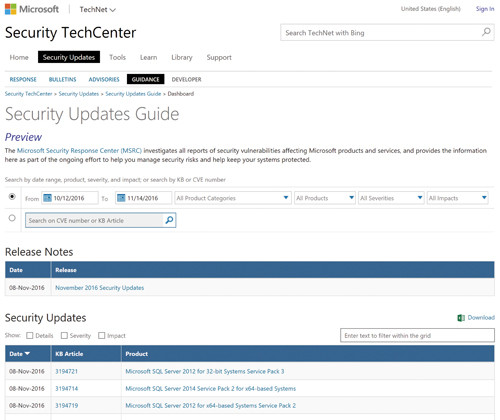
Task: Open the Support tab
Action: 219,57
